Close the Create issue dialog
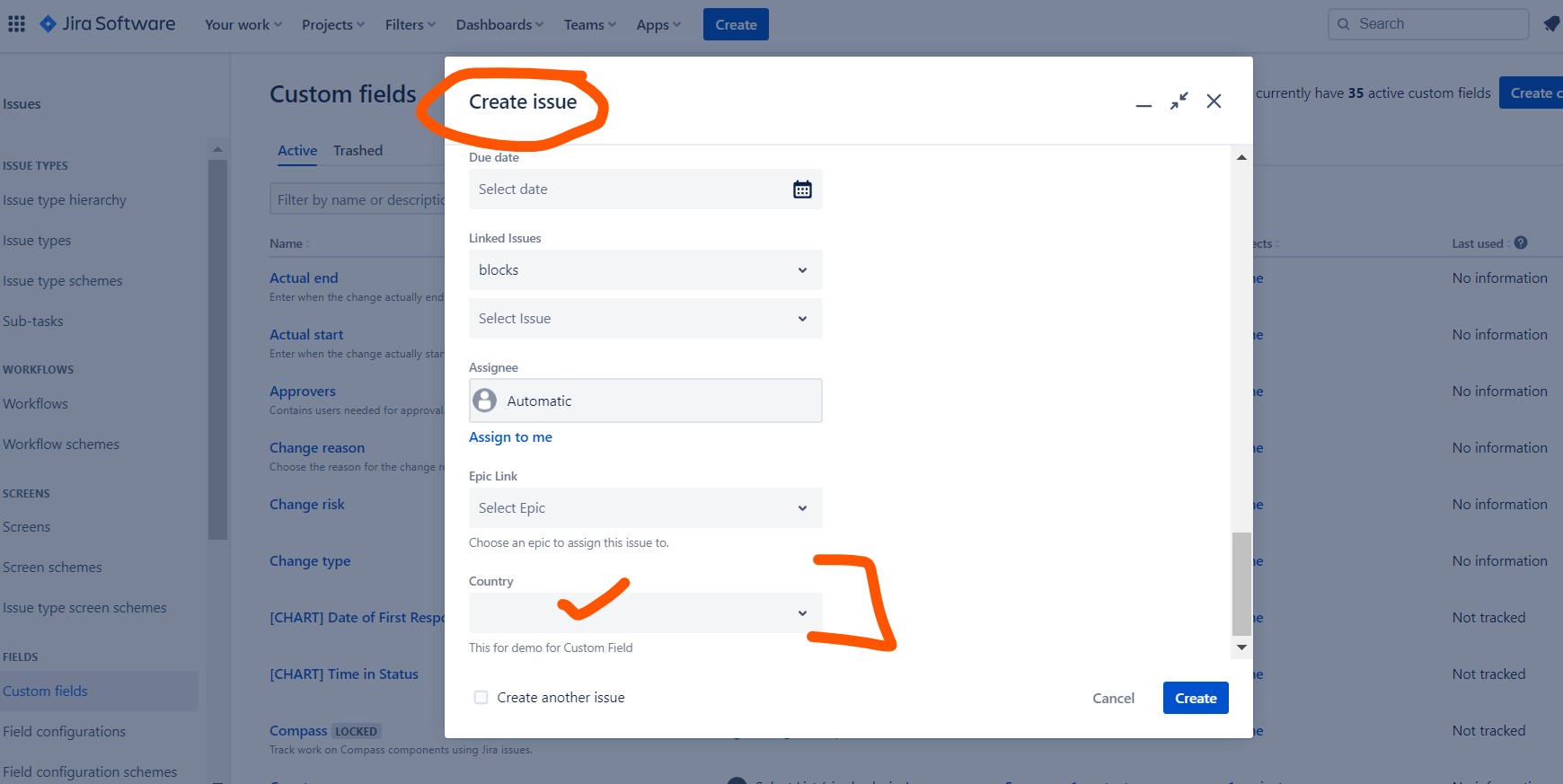Viewport: 1563px width, 784px height. coord(1214,101)
